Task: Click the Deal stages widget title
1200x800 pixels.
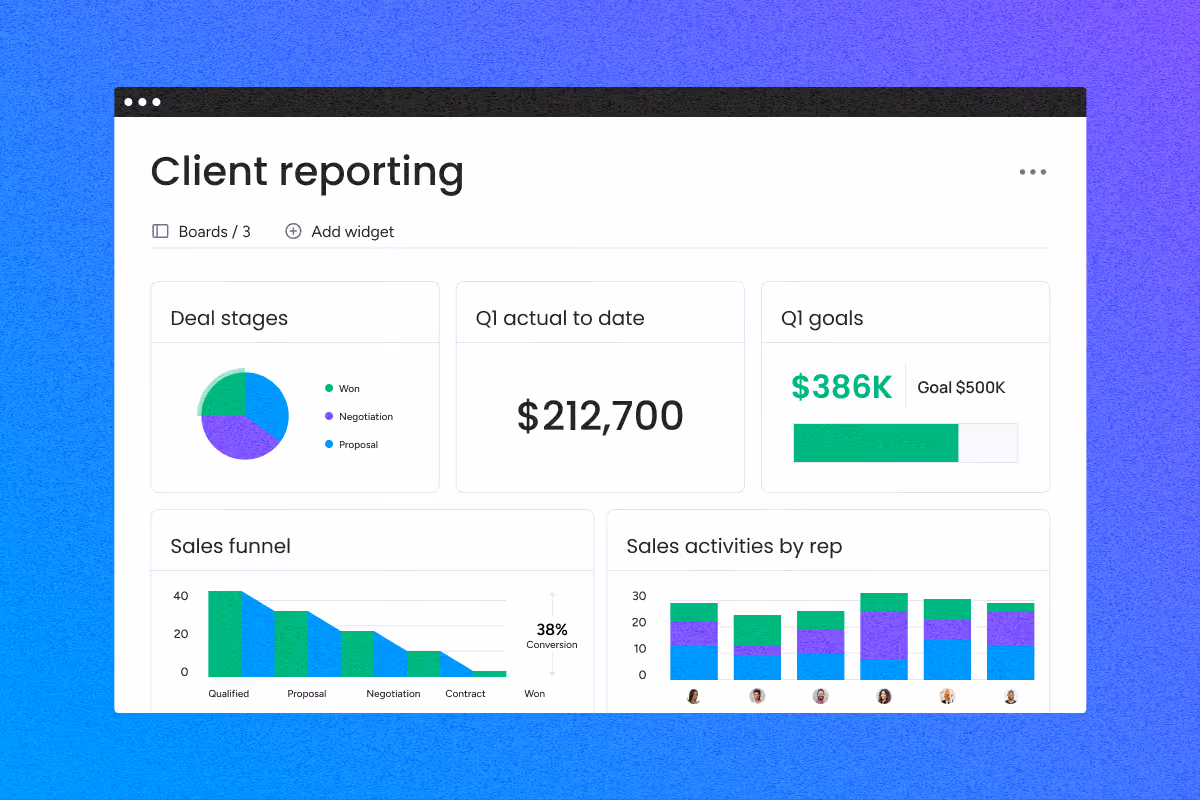Action: click(229, 318)
